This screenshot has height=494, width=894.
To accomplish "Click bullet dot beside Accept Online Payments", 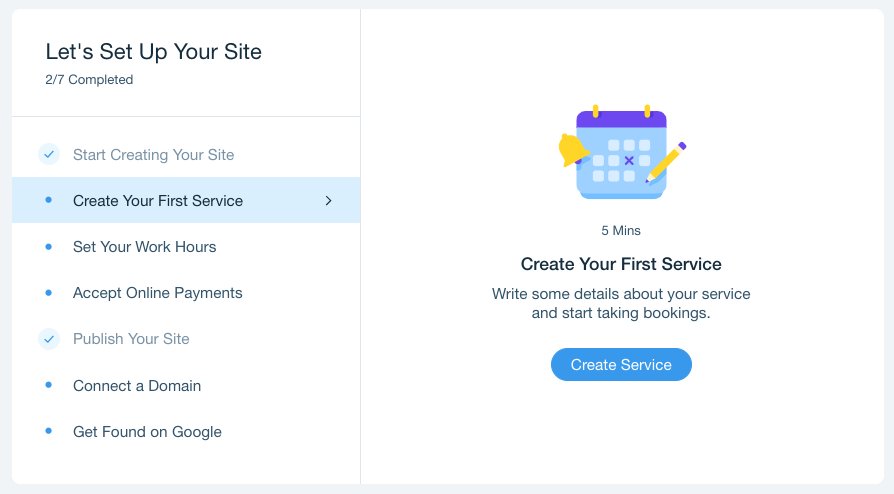I will point(48,293).
